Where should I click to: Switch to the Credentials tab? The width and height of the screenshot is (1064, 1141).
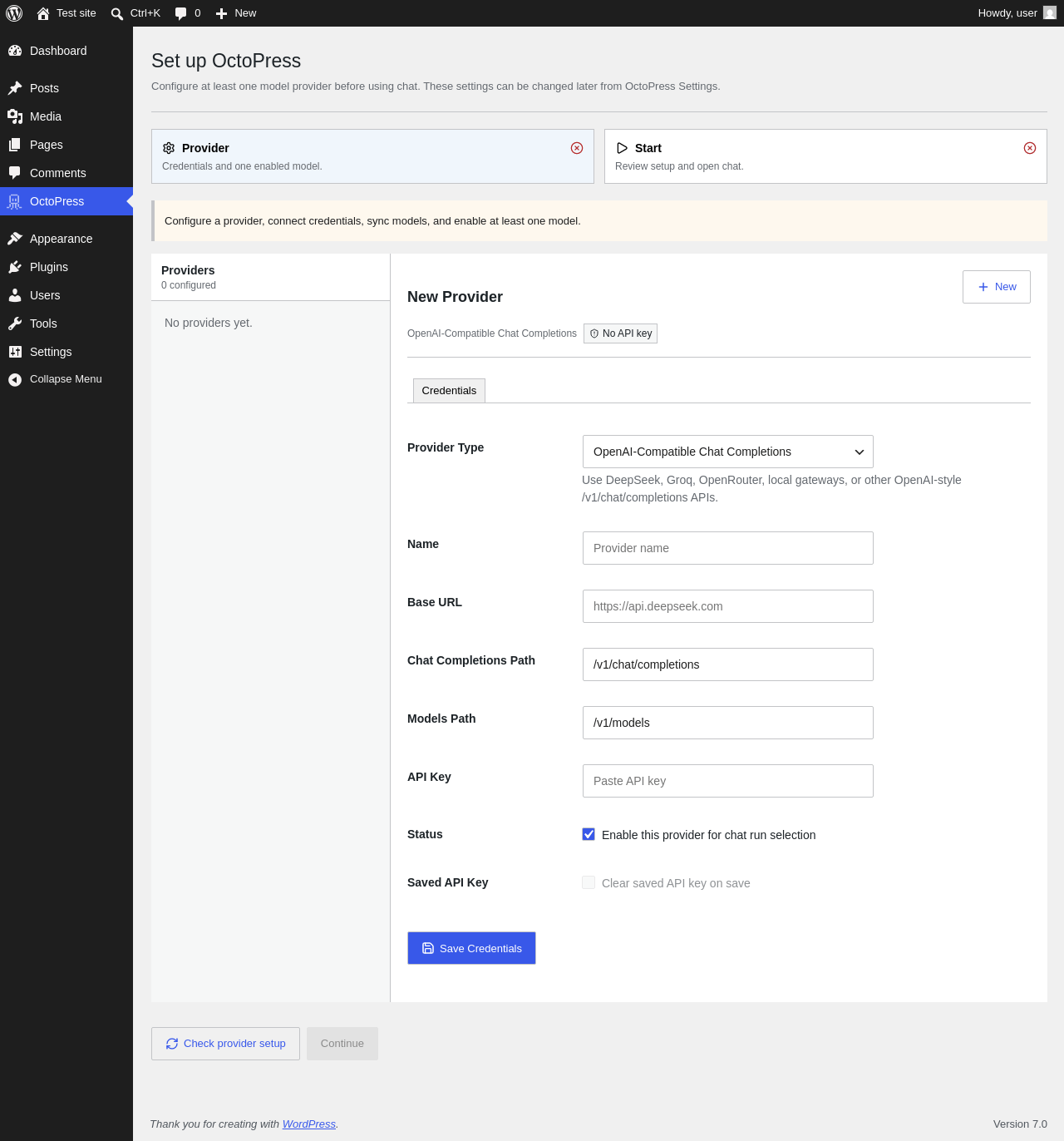449,391
